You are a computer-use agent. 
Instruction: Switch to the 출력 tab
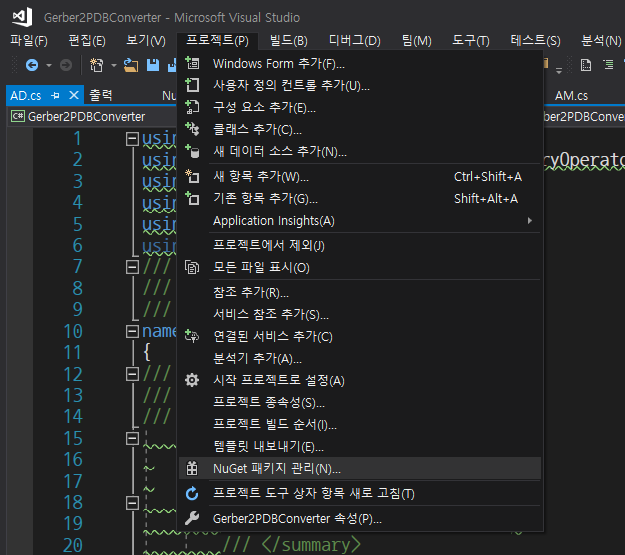(101, 95)
